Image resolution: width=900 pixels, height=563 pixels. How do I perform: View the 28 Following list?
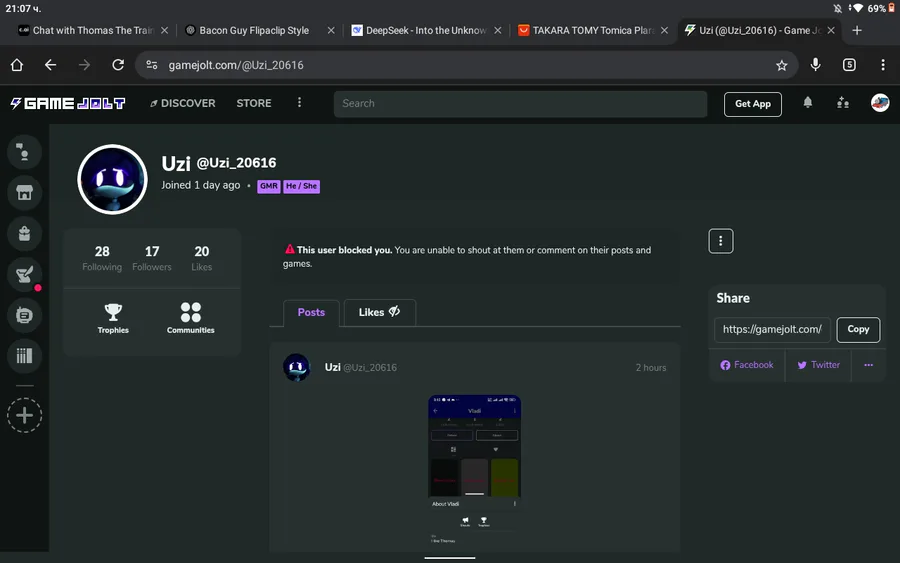click(102, 258)
